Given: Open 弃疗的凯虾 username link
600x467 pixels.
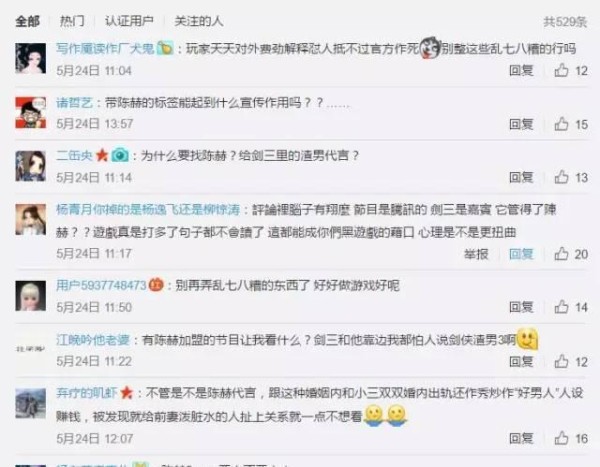Looking at the screenshot, I should coord(87,393).
